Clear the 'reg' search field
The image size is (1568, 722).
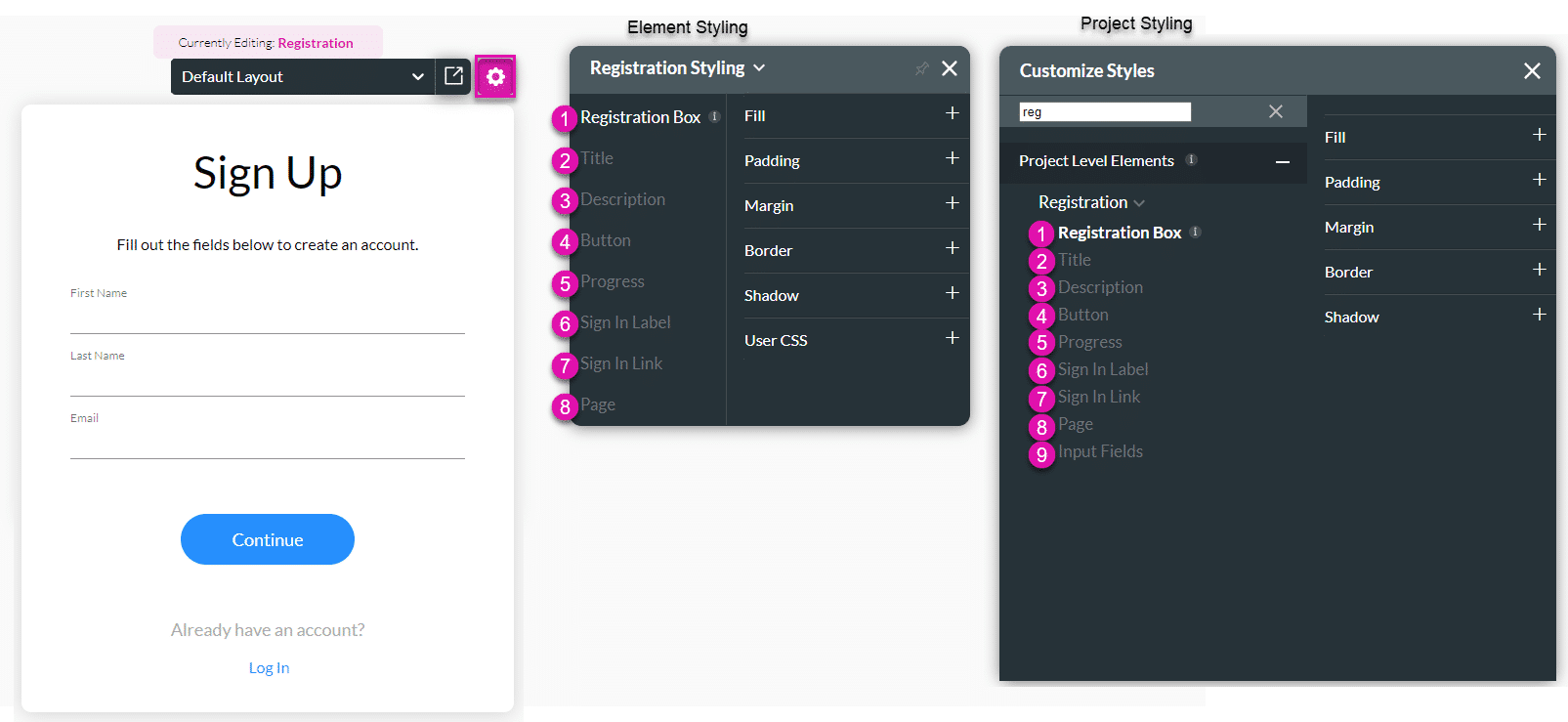[x=1276, y=111]
